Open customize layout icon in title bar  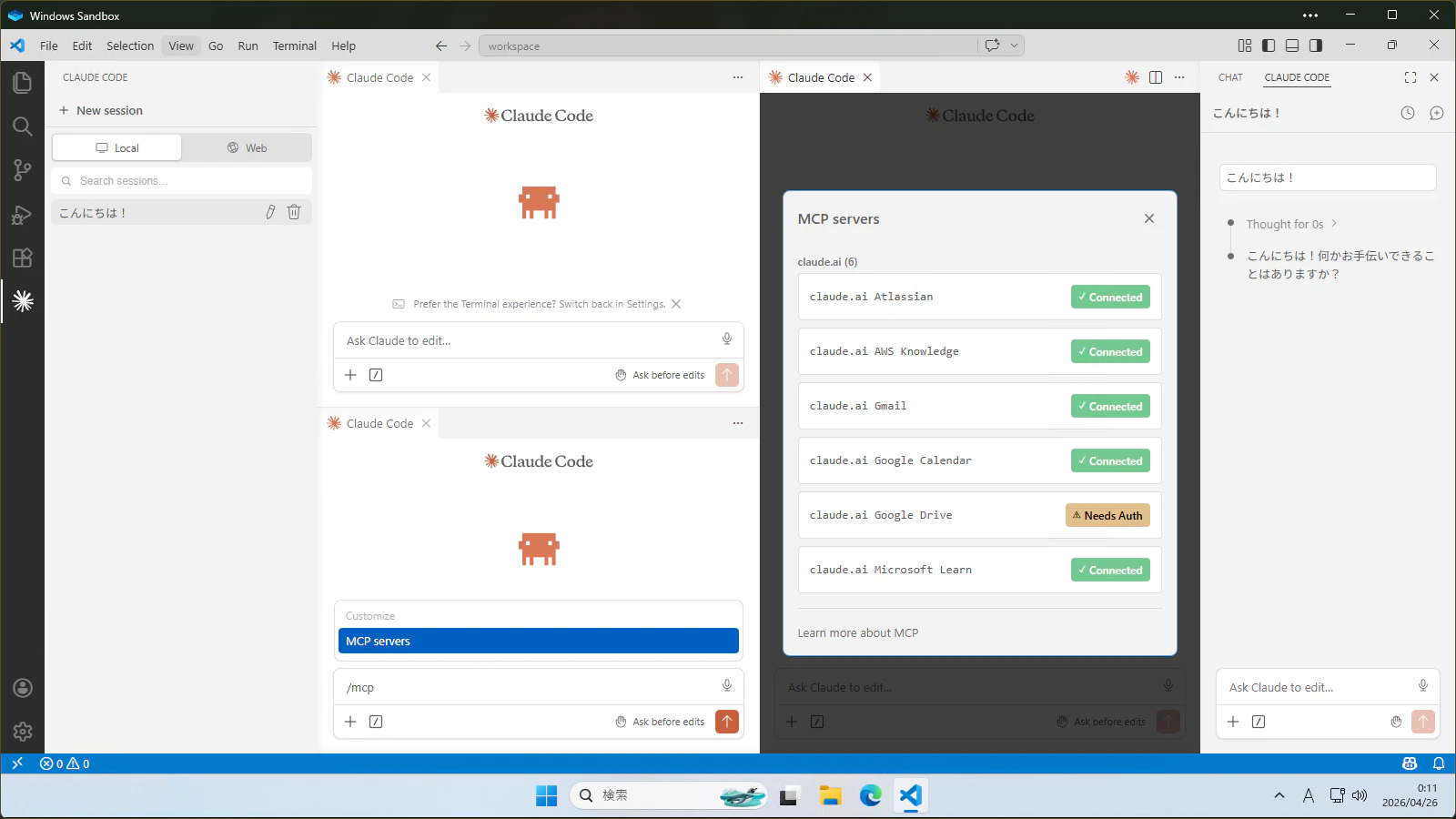(1245, 45)
